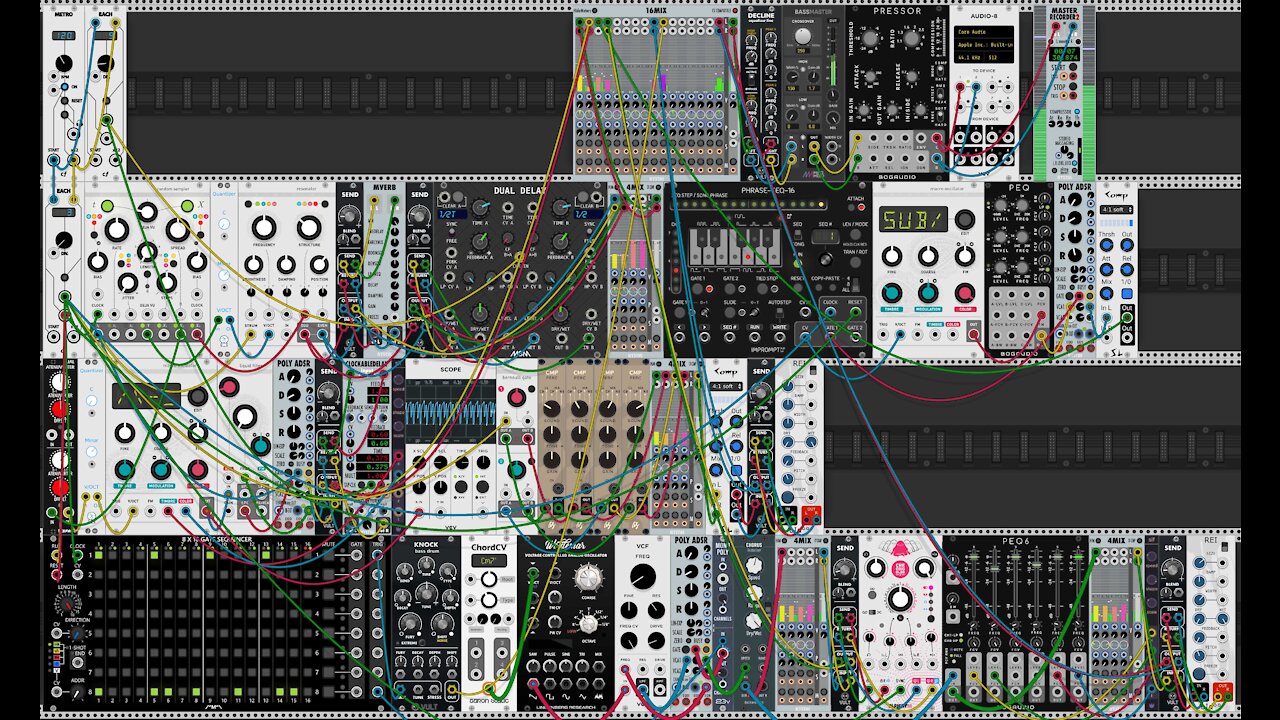Toggle TIED STEP on PHRASE-SEQ-16

pos(762,289)
